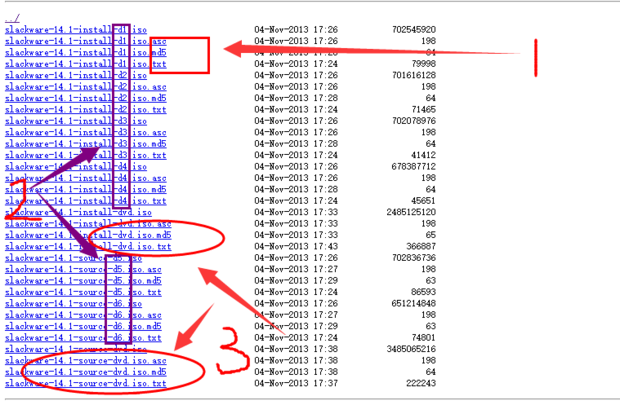Open slackware-14.1-install-d3.iso.md5 link
620x405 pixels.
coord(86,144)
